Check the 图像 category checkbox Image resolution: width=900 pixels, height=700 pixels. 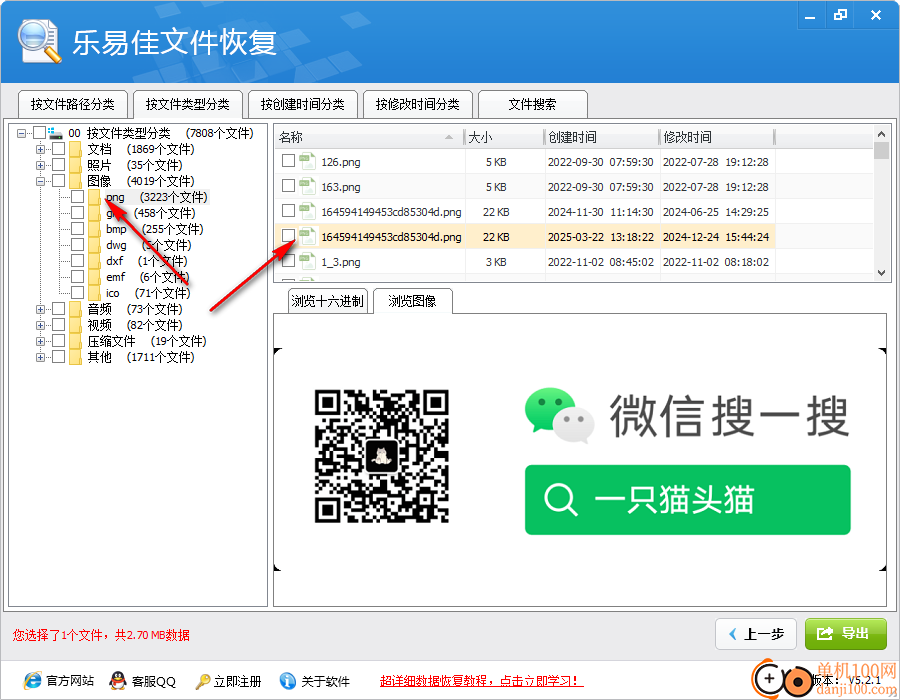point(59,181)
